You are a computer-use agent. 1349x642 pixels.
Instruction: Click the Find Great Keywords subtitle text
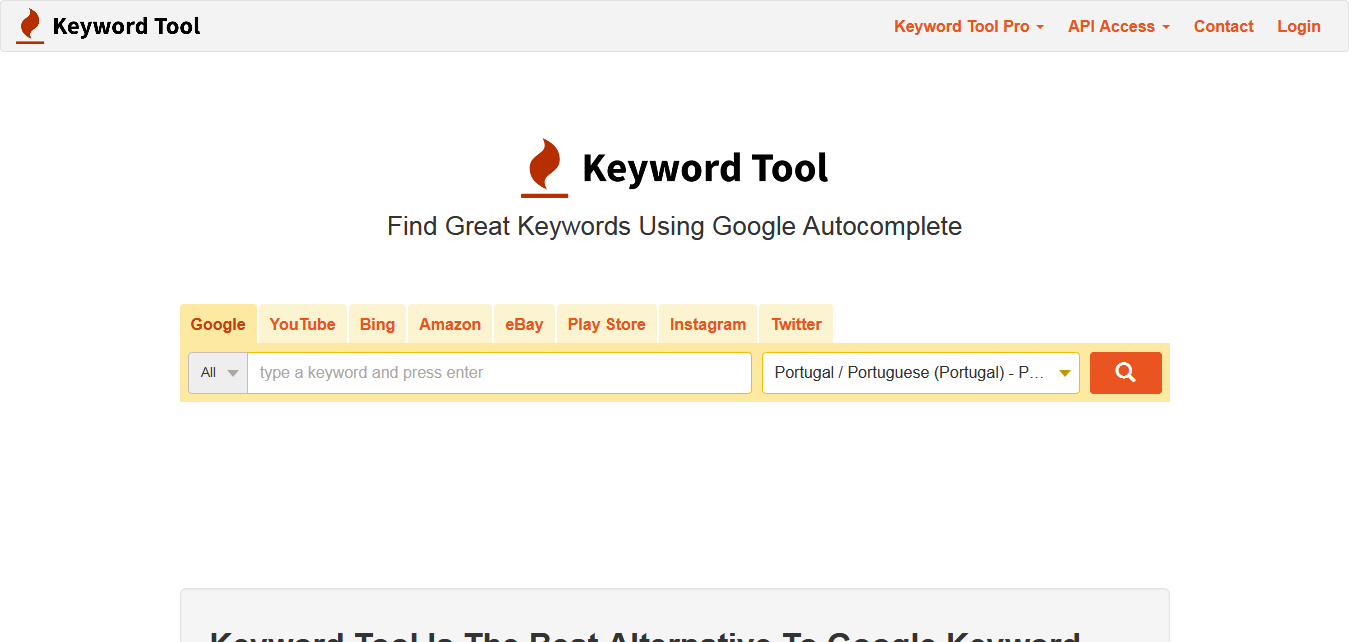pos(674,226)
